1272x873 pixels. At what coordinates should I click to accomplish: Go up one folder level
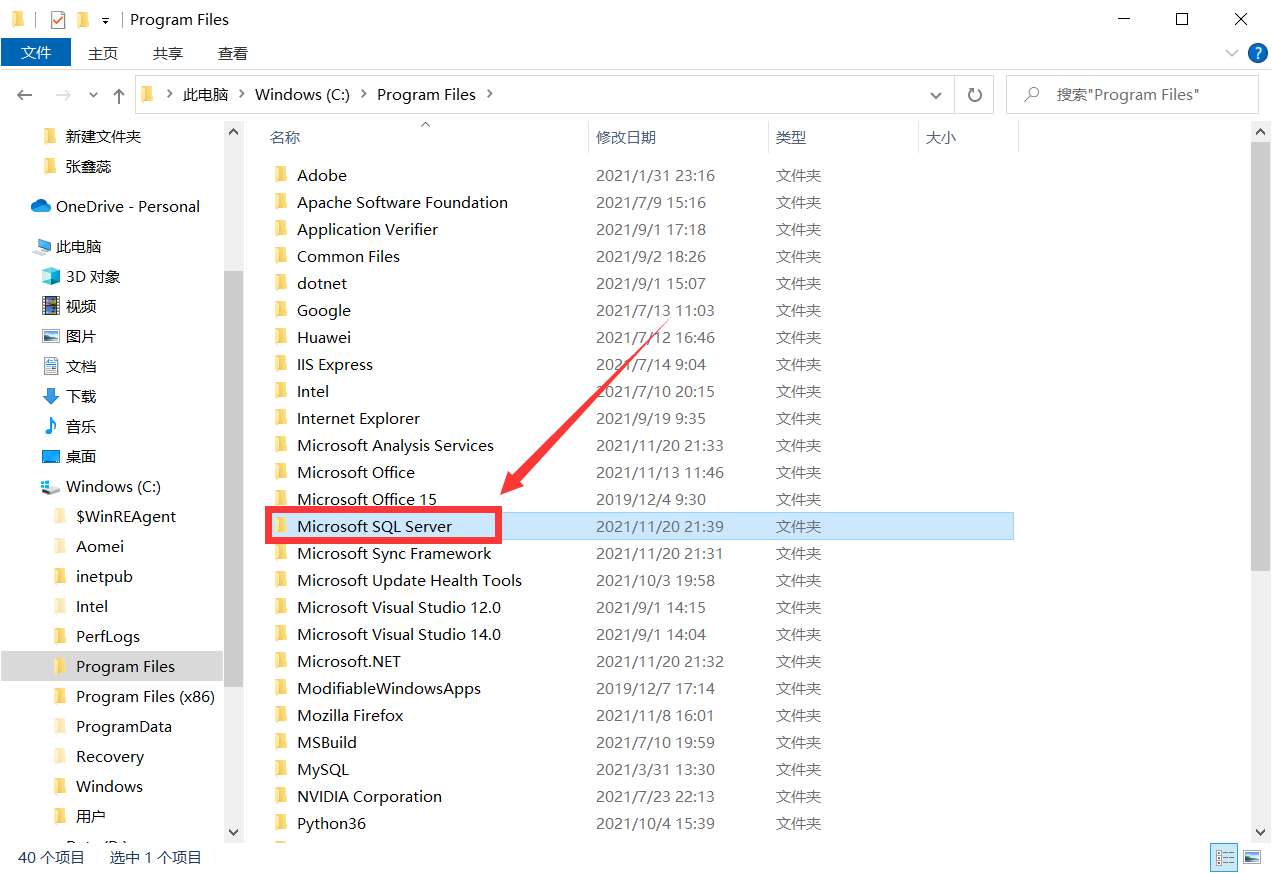(x=119, y=95)
